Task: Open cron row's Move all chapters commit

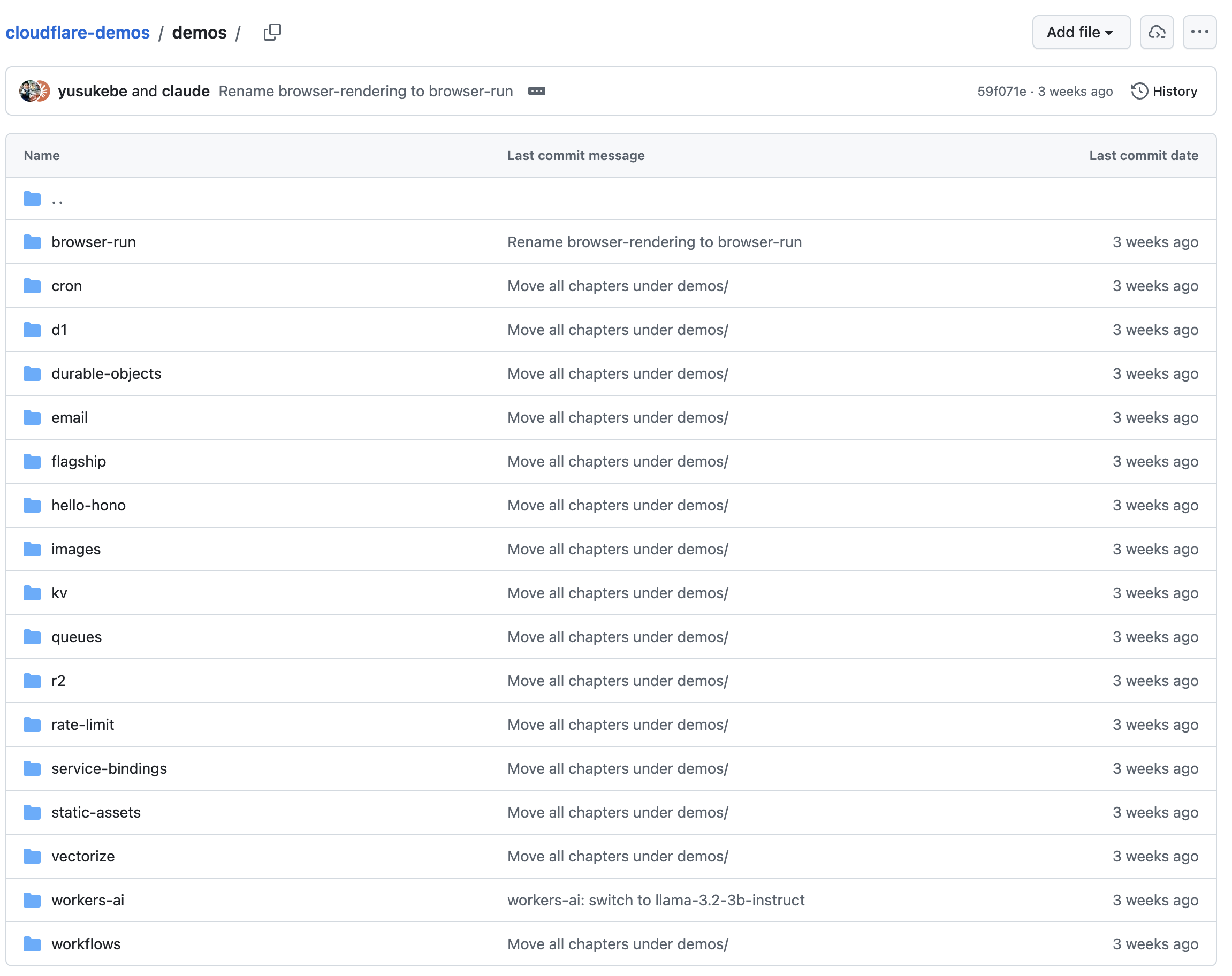Action: tap(618, 286)
